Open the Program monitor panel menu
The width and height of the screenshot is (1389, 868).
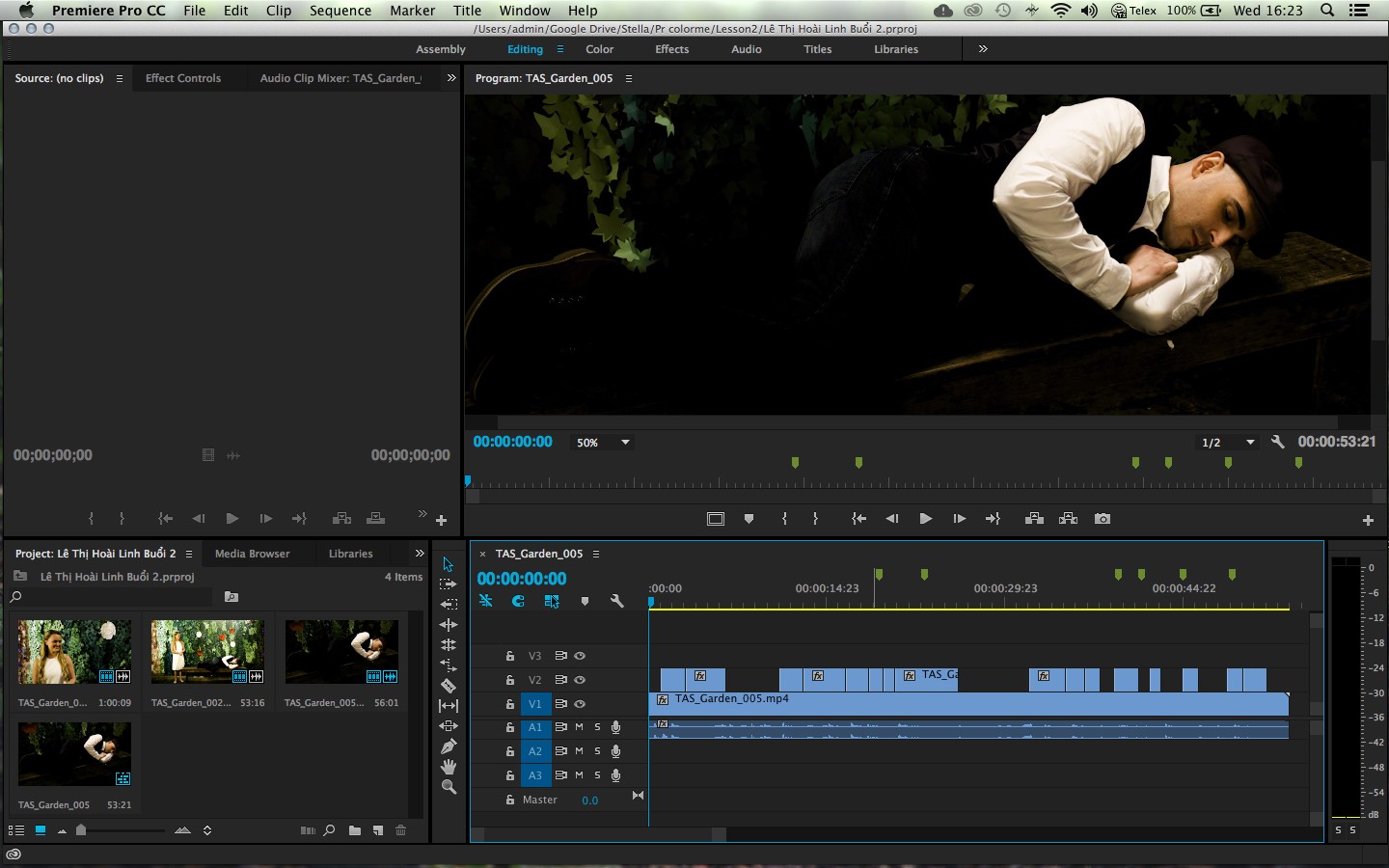pos(629,78)
